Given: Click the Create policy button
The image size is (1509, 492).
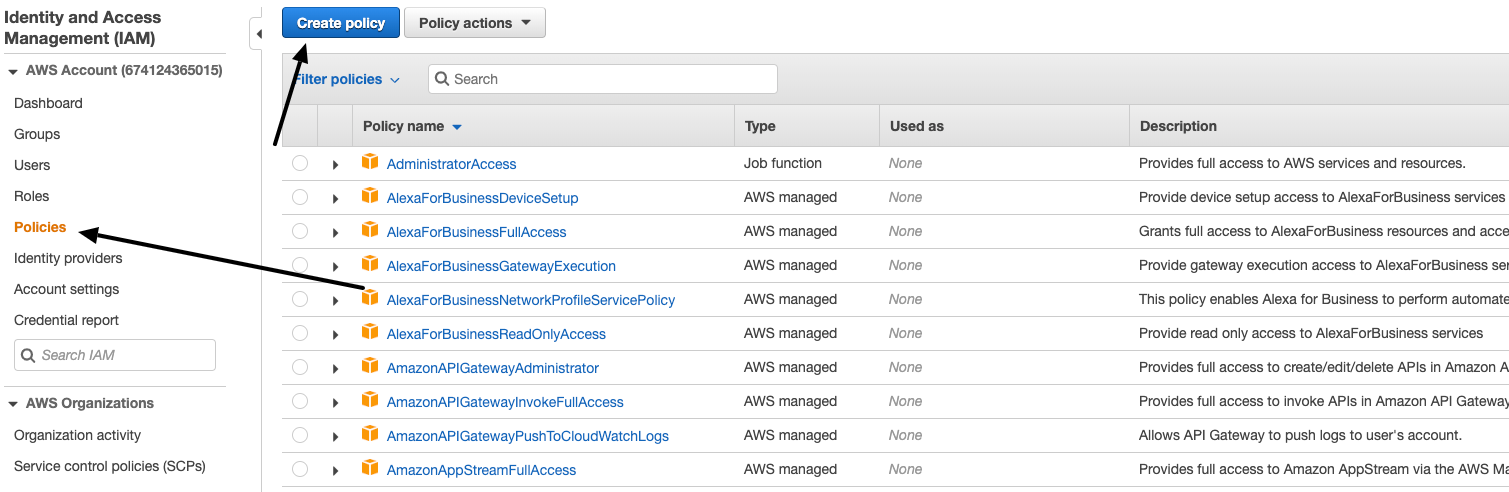Looking at the screenshot, I should tap(341, 23).
